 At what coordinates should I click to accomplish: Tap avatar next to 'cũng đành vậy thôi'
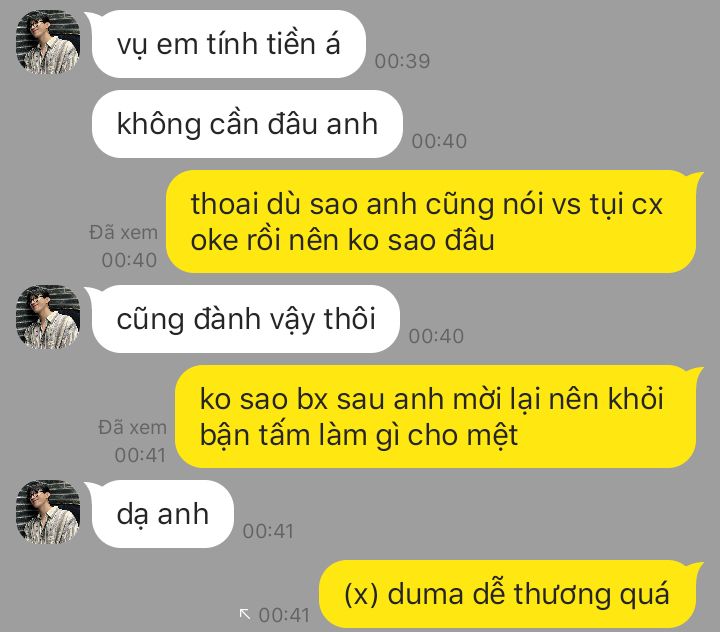point(48,317)
